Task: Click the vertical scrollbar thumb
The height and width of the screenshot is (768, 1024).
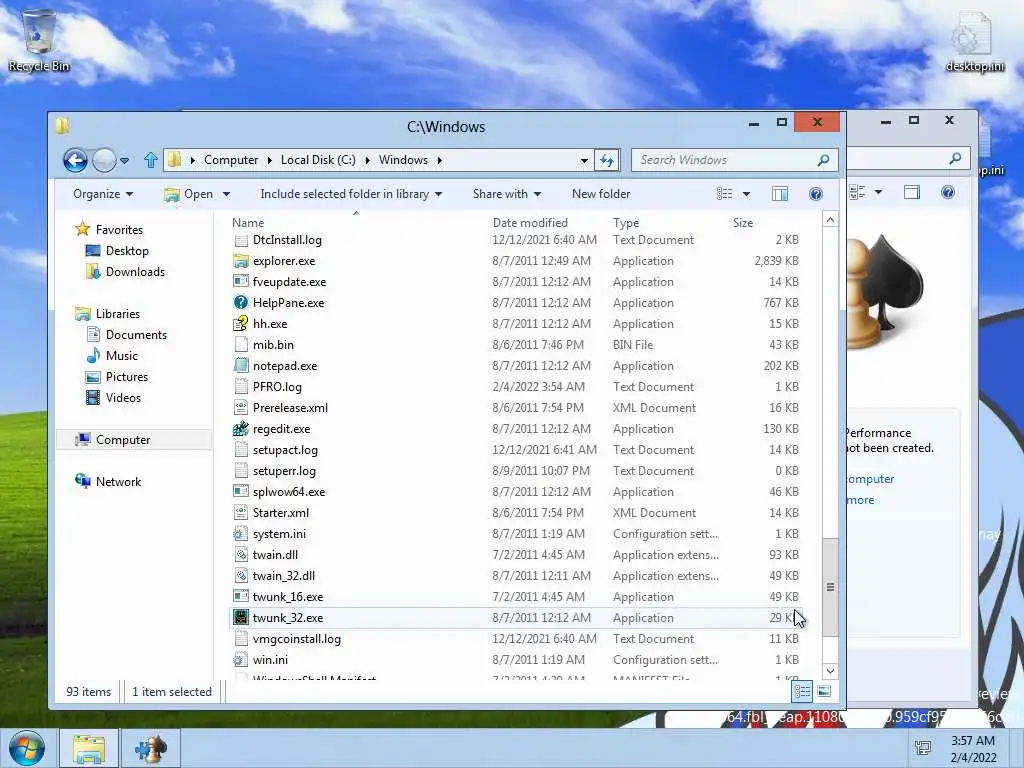Action: pyautogui.click(x=830, y=586)
